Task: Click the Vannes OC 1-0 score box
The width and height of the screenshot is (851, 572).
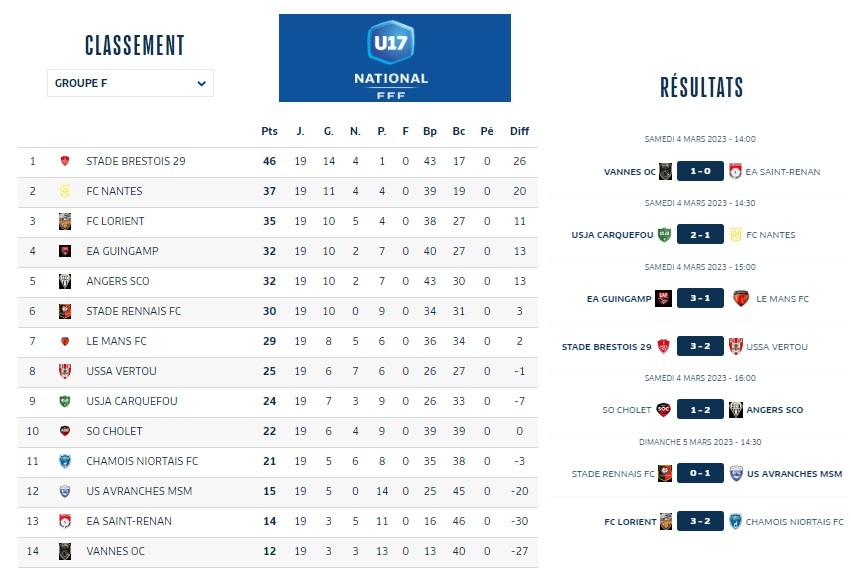Action: [700, 171]
